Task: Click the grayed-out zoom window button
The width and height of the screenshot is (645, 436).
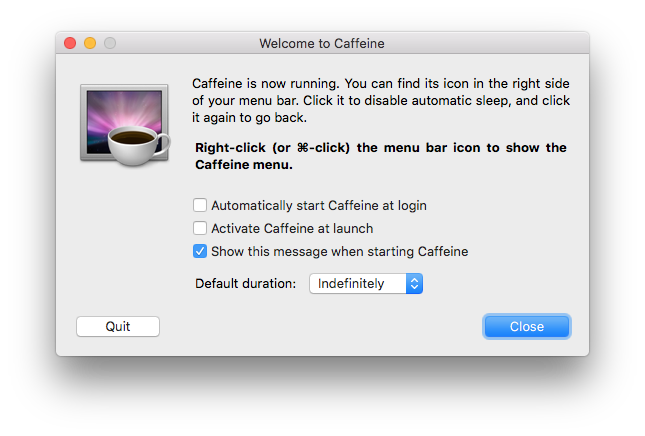Action: pyautogui.click(x=110, y=44)
